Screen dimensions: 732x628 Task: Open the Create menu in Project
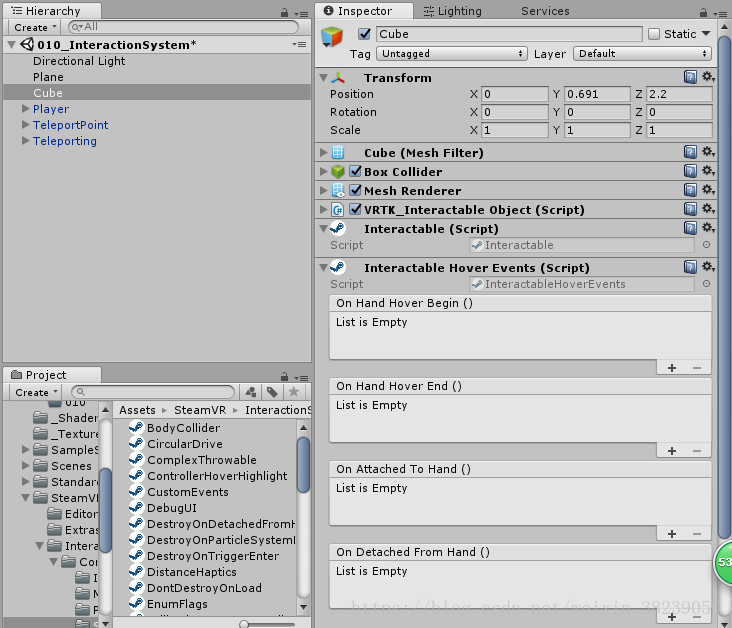pos(36,393)
